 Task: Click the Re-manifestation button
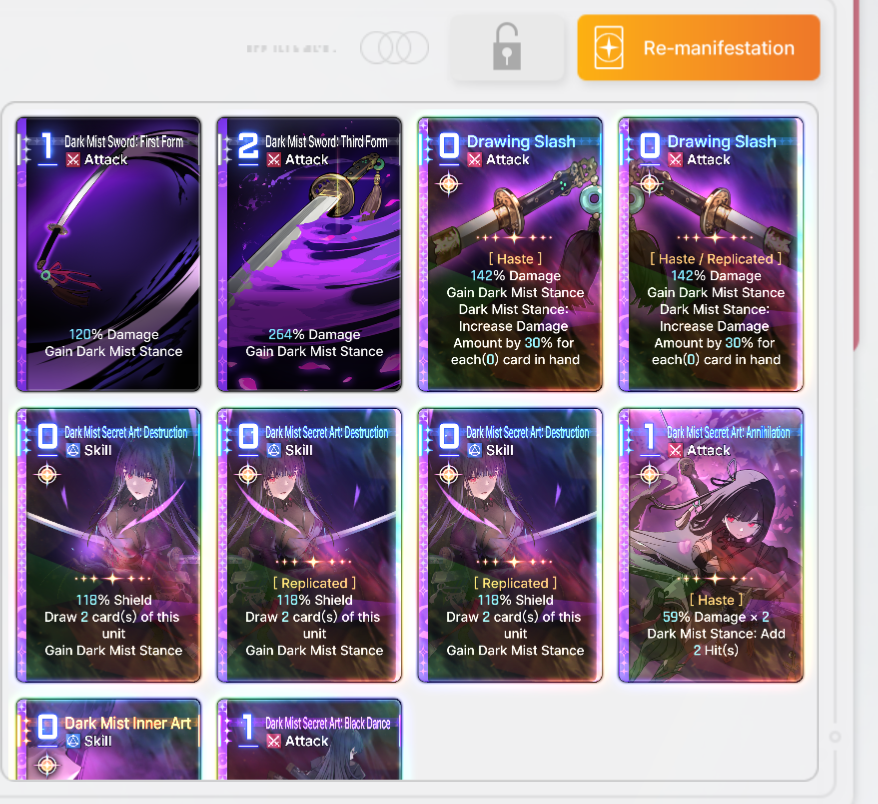[698, 48]
